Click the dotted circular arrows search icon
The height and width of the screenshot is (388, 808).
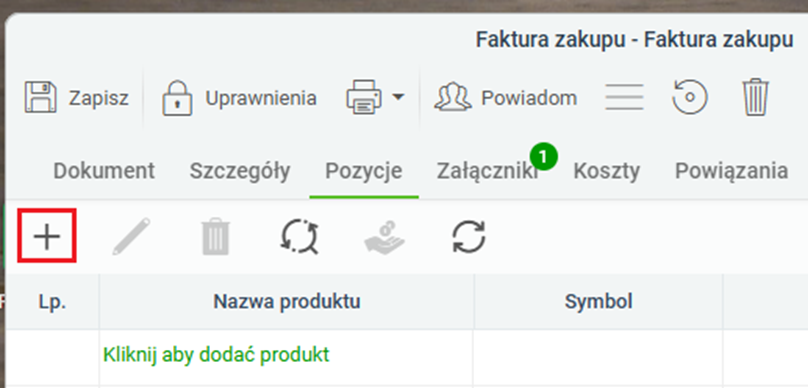[x=300, y=237]
